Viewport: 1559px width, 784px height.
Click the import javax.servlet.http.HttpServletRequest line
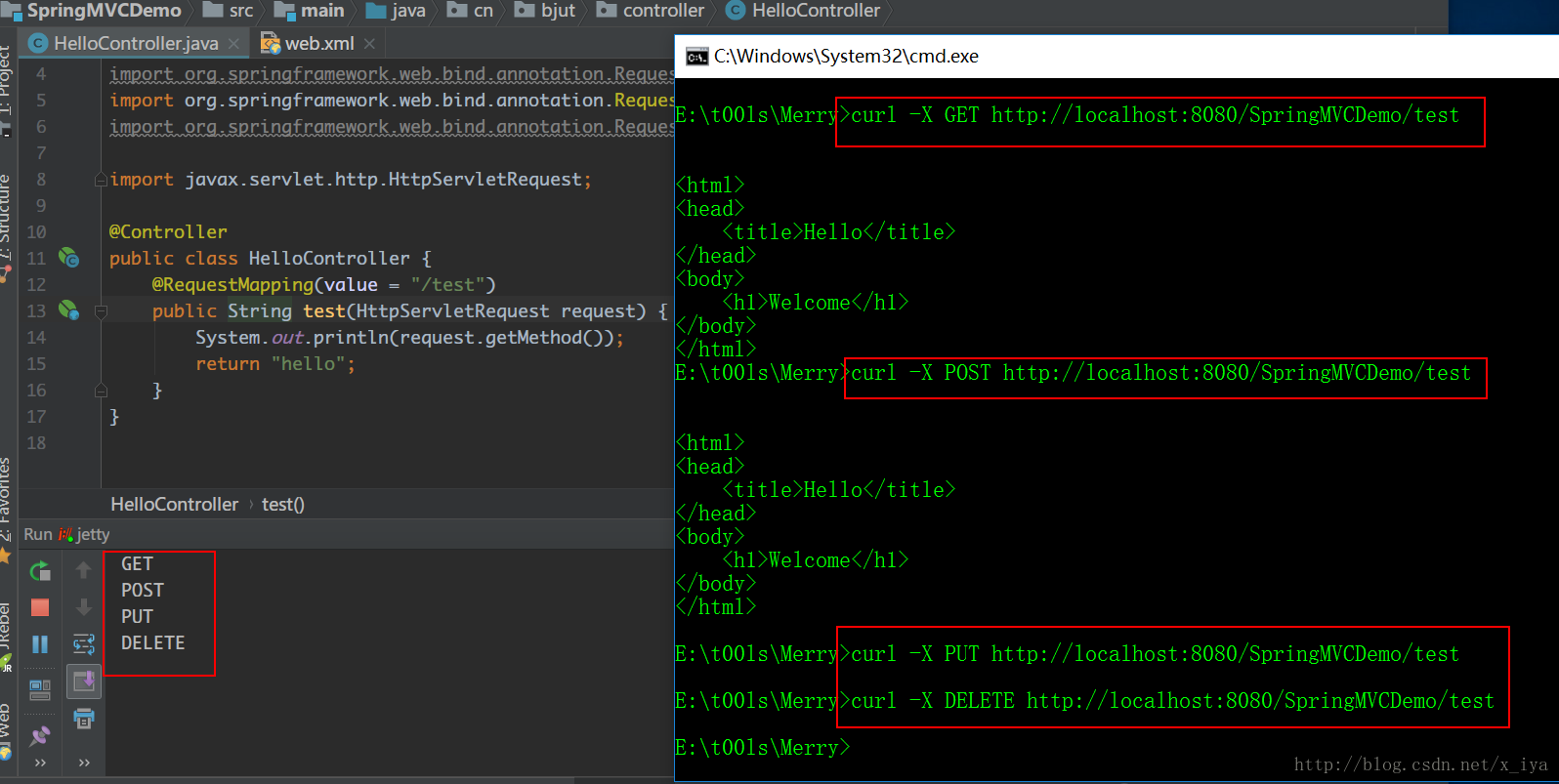[351, 179]
